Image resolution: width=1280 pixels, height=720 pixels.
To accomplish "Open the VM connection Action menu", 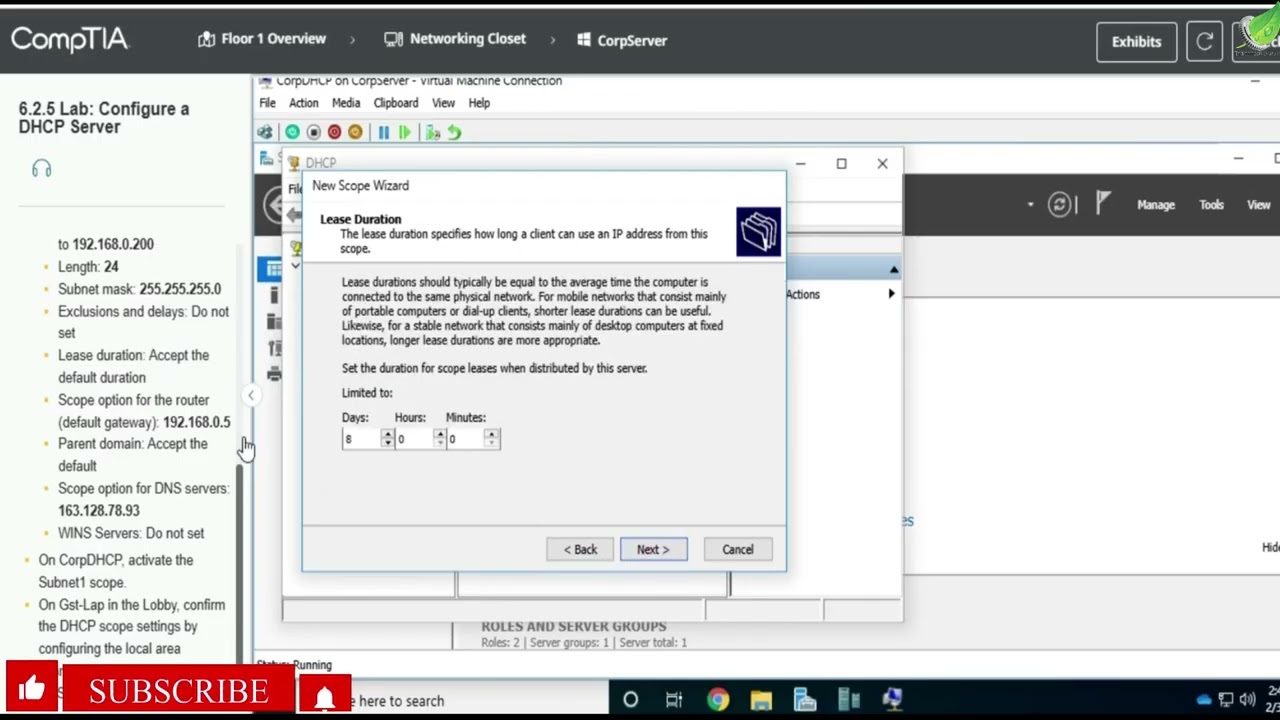I will click(303, 103).
